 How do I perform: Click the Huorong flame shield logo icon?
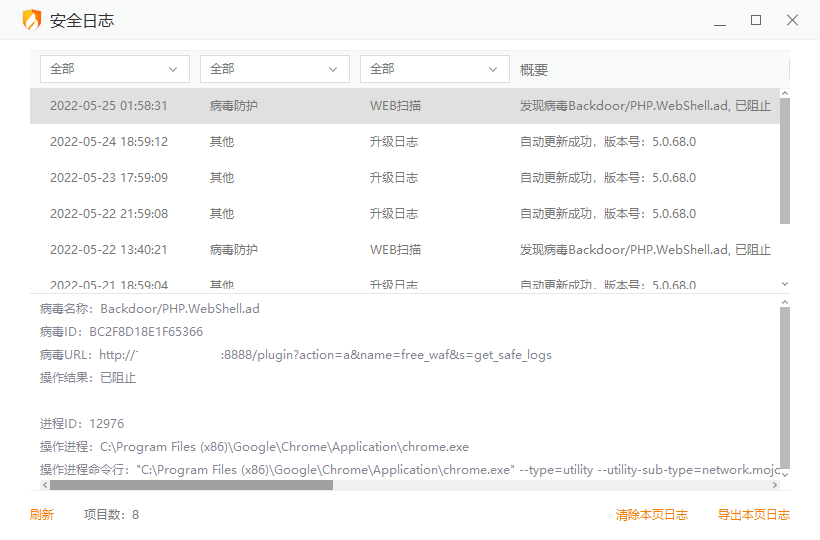[32, 20]
